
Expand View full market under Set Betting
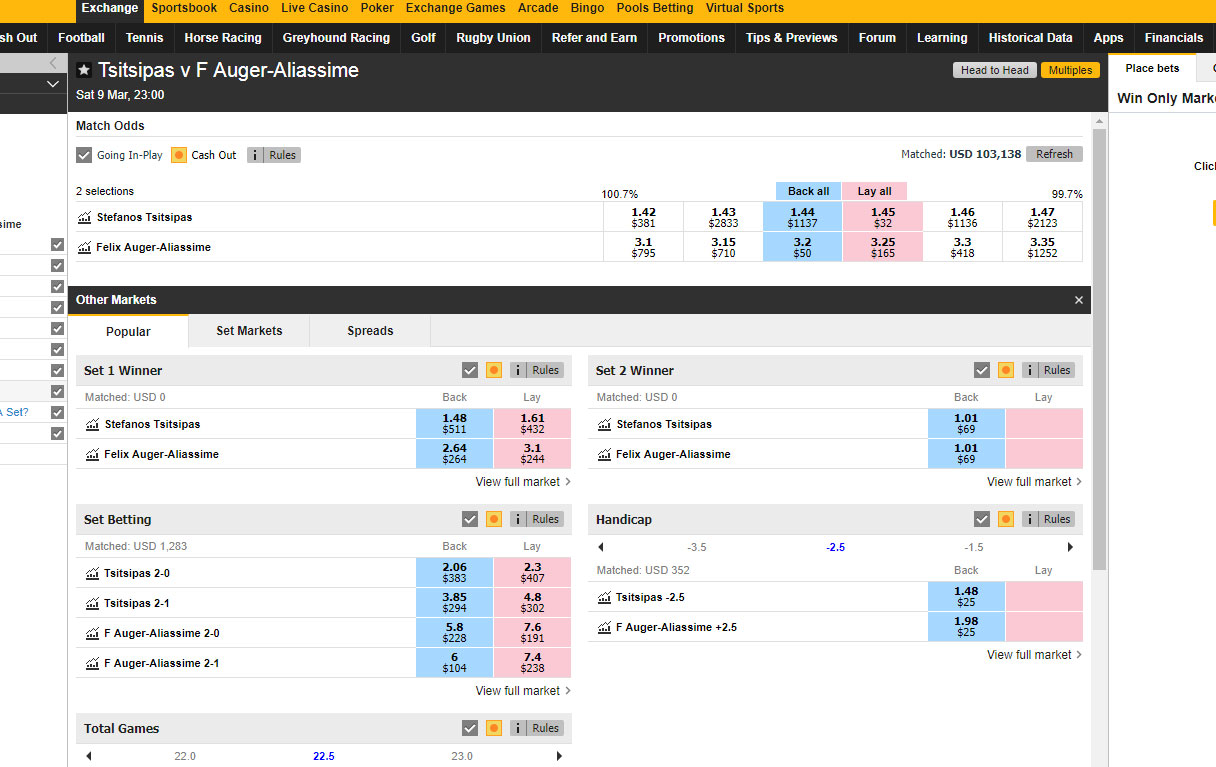[523, 691]
